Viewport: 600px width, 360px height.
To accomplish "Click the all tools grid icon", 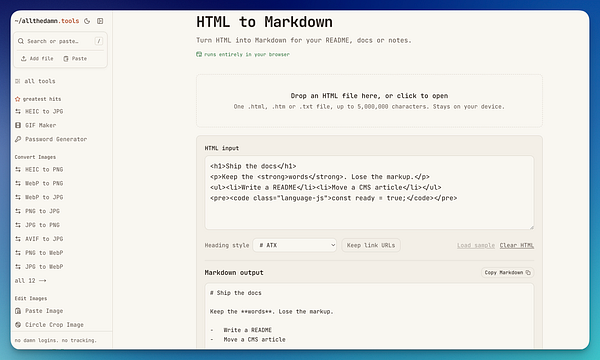I will (18, 81).
